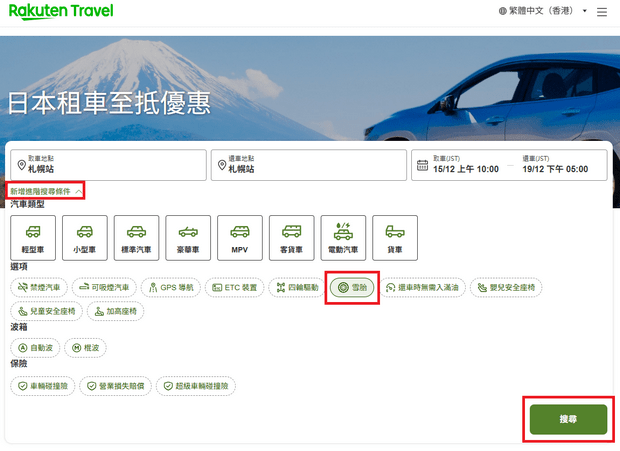Toggle the 加高座椅 option

pyautogui.click(x=115, y=311)
